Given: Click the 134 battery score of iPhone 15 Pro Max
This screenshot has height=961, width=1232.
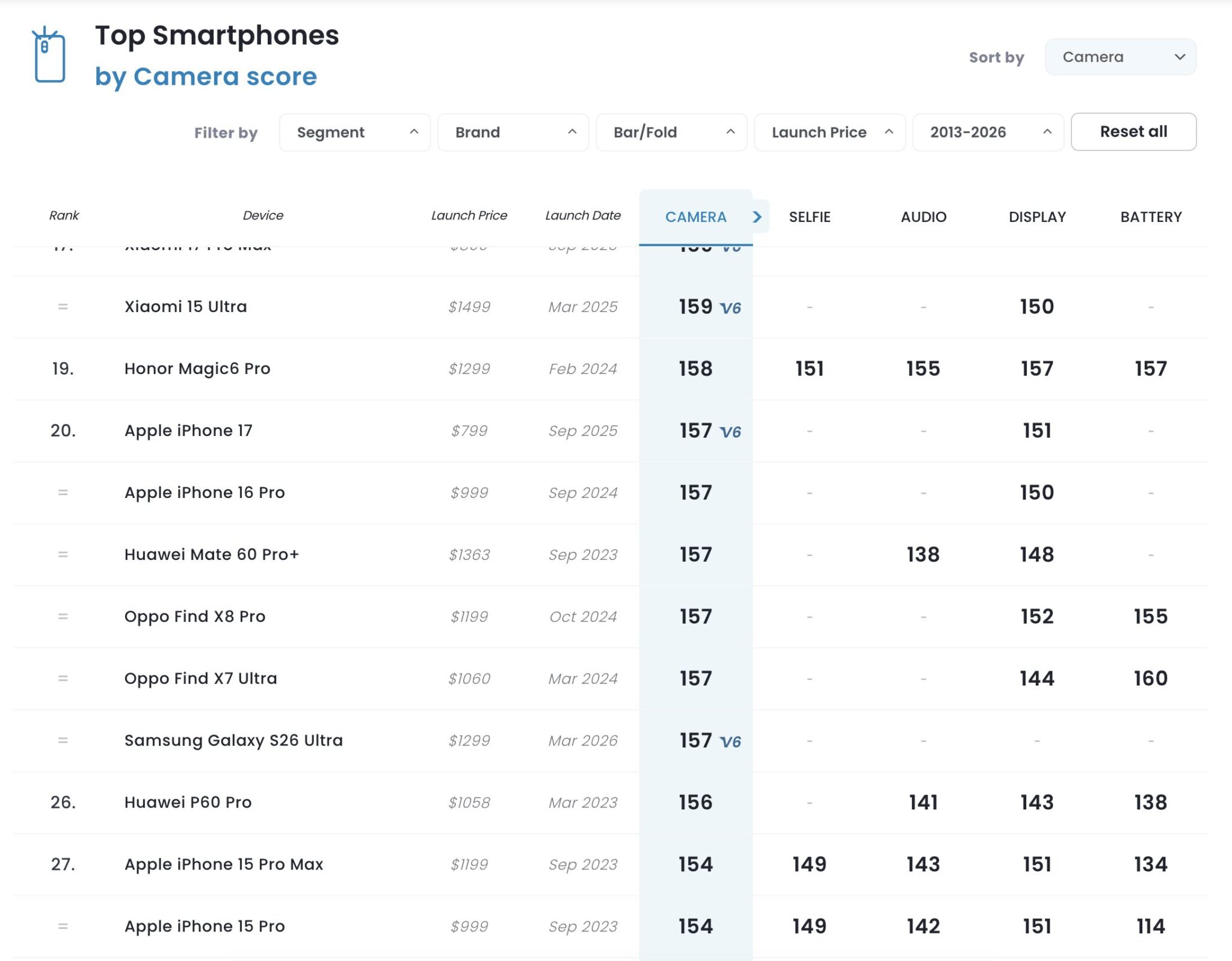Looking at the screenshot, I should pos(1151,864).
